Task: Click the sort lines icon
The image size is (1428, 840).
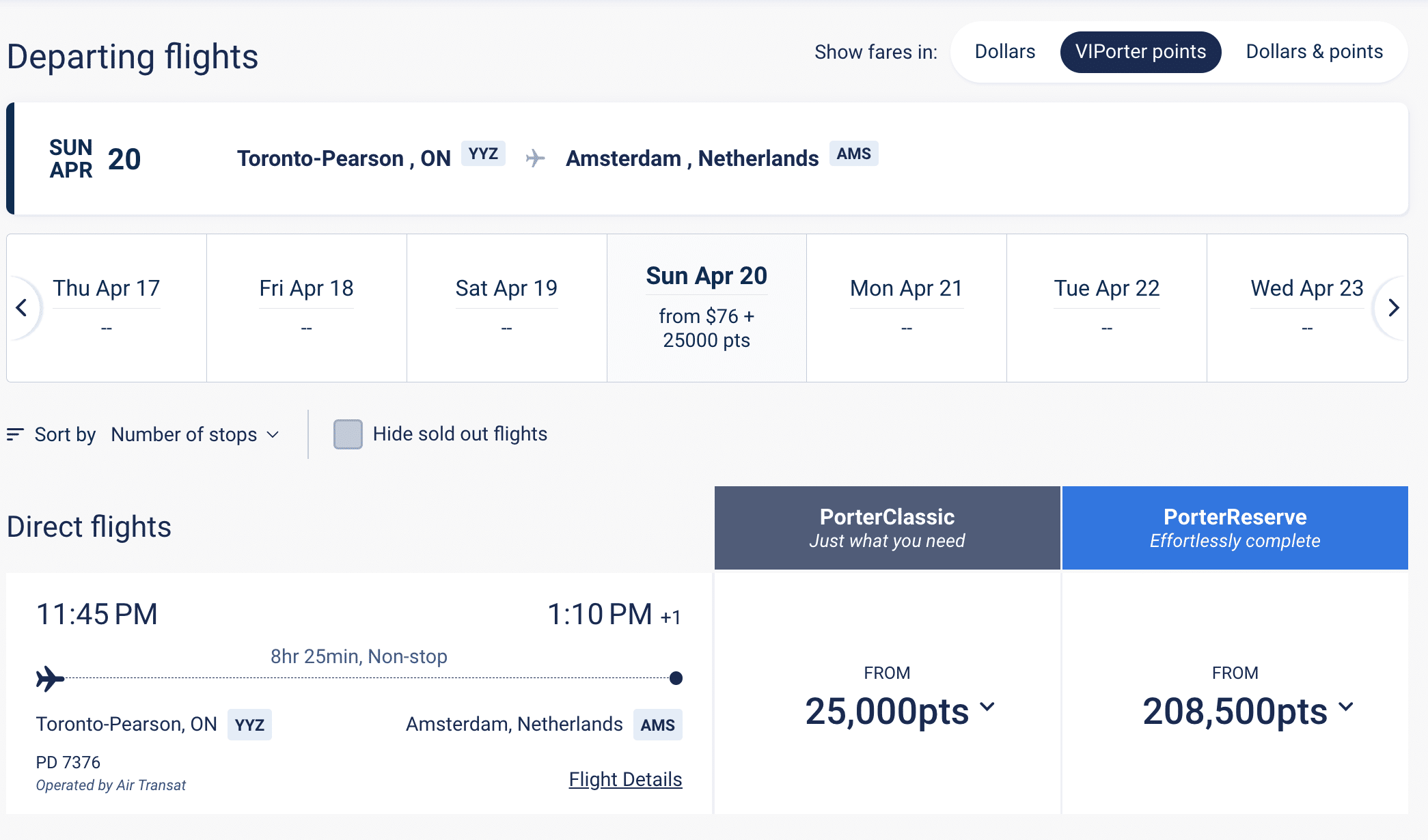Action: coord(15,434)
